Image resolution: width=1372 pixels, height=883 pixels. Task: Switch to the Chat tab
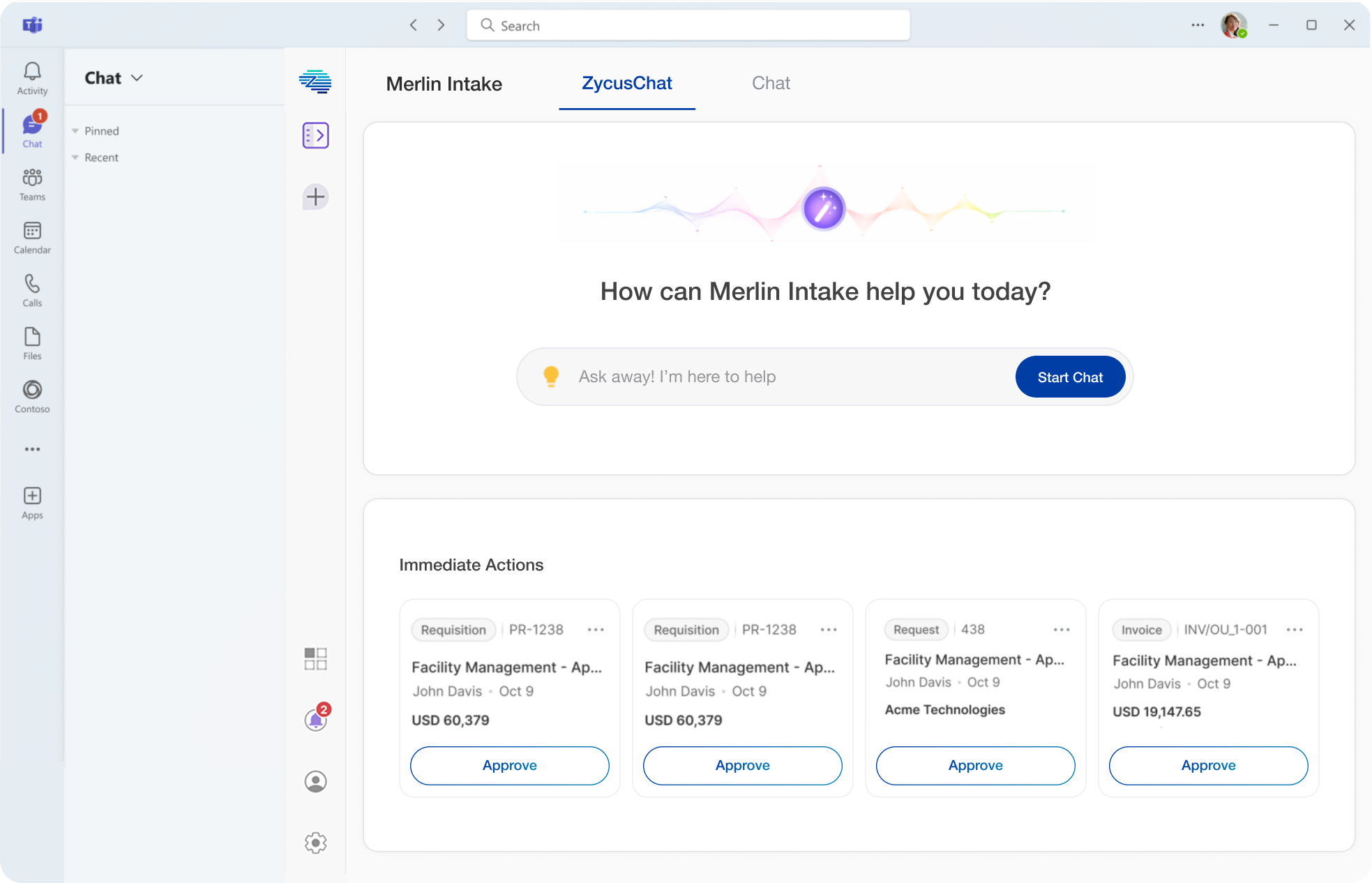point(771,84)
